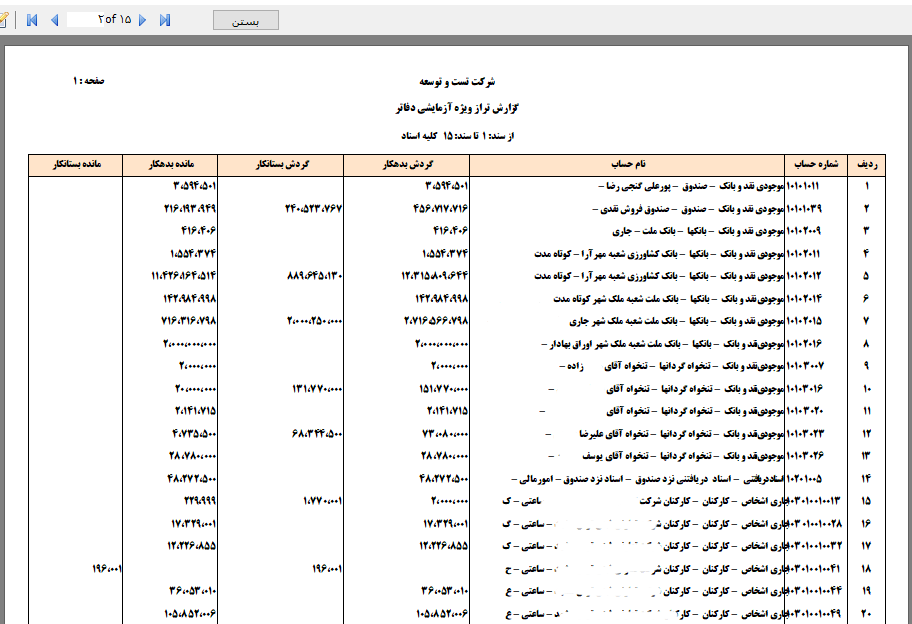Click account name ending in ملک شهر جاری

(x=677, y=321)
